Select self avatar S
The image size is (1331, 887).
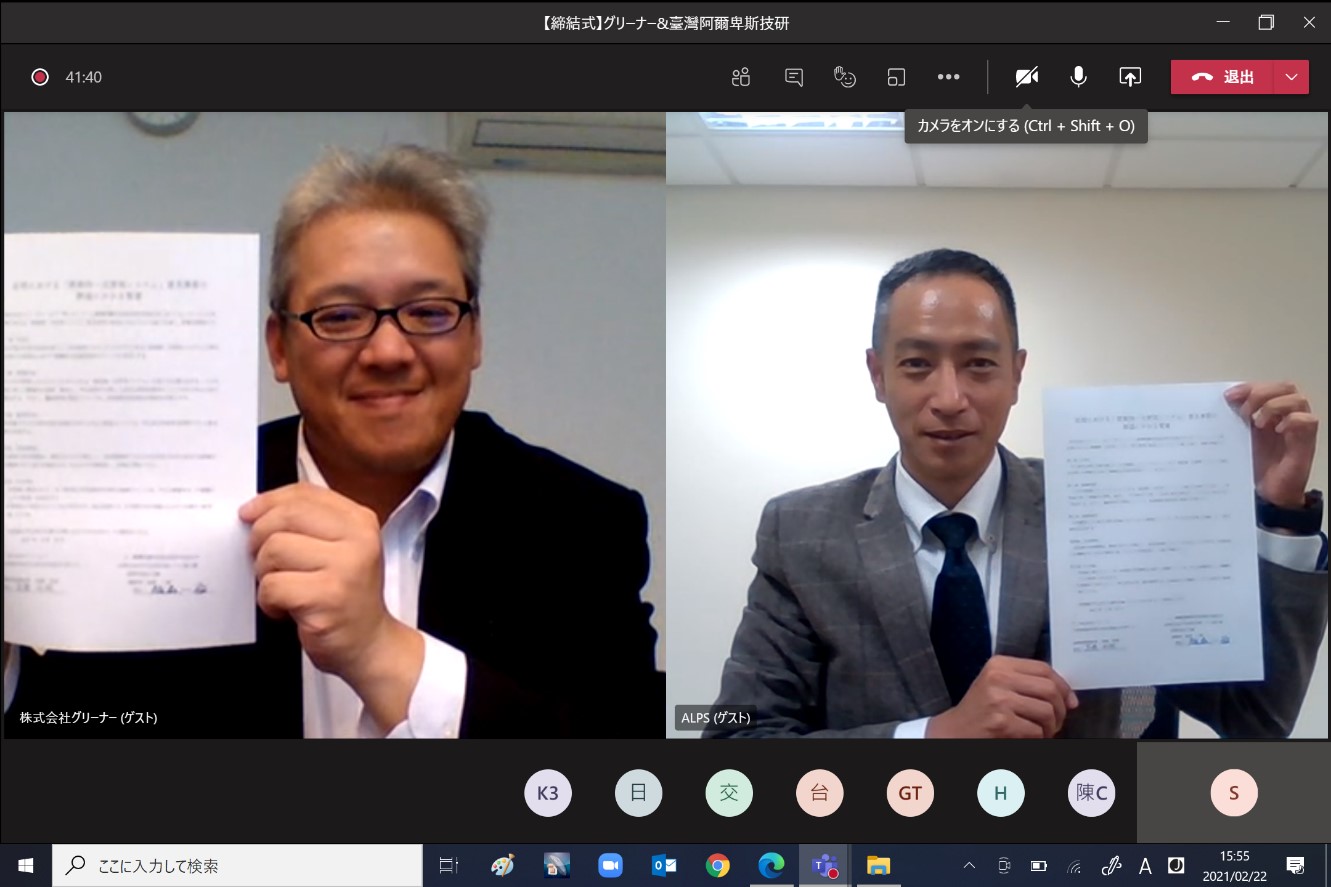[x=1234, y=794]
